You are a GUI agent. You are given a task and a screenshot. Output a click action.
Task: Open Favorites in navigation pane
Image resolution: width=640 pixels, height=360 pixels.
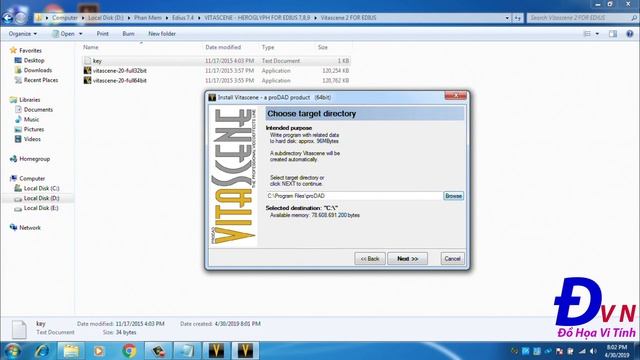pos(31,51)
